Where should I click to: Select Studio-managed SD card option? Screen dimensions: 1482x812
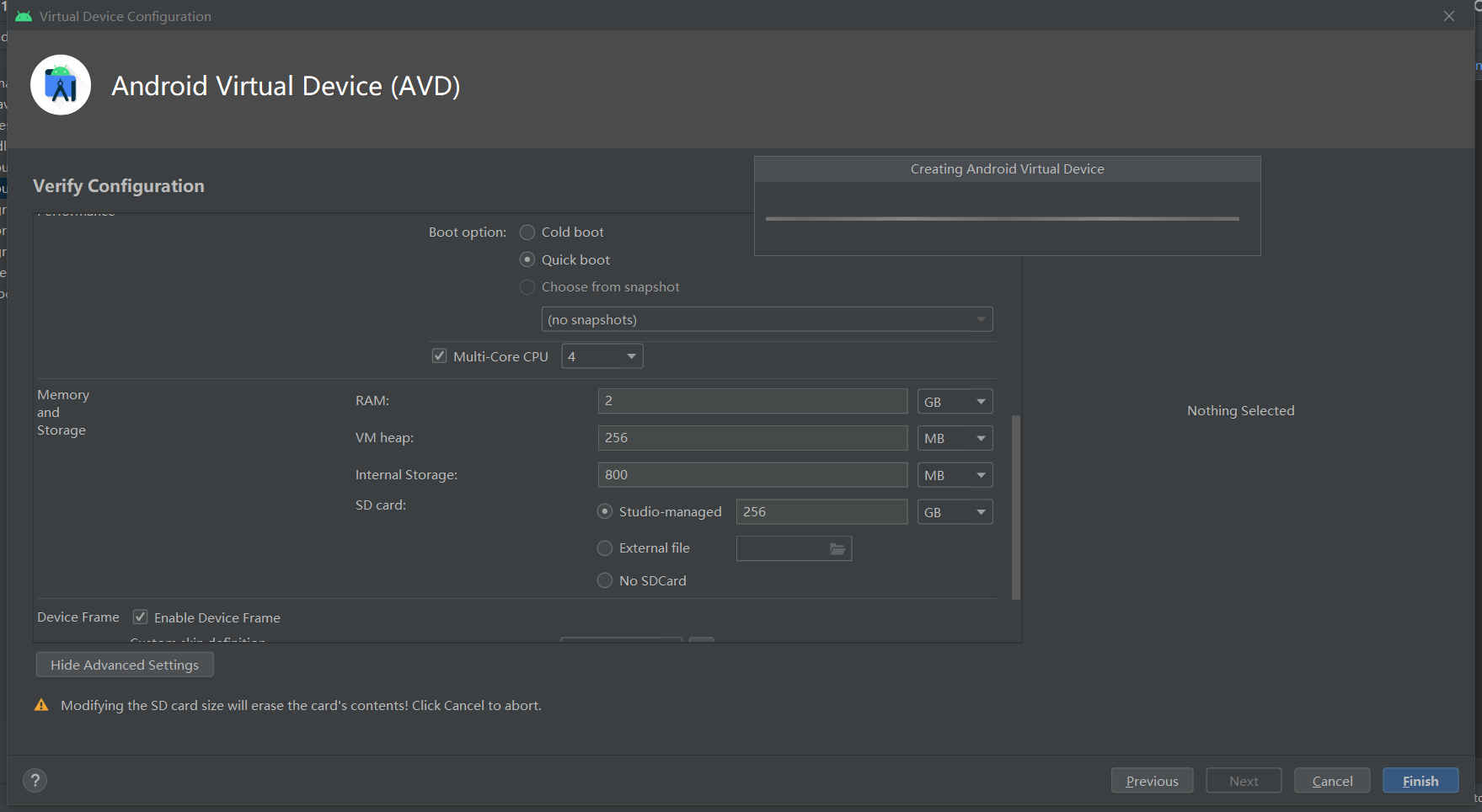(x=605, y=511)
